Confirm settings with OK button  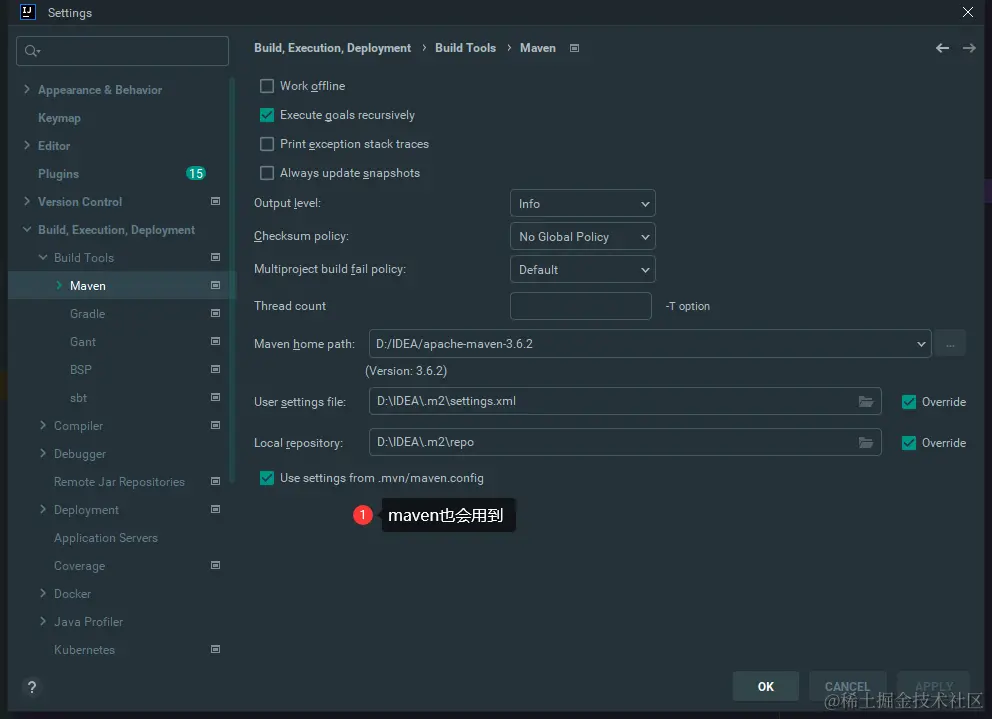pyautogui.click(x=766, y=687)
